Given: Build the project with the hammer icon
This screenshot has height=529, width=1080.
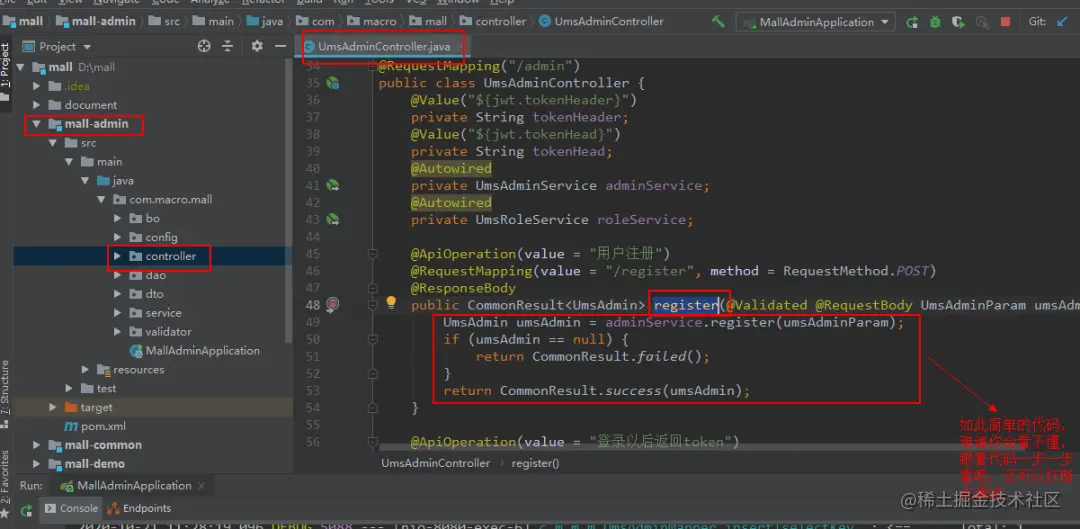Looking at the screenshot, I should (x=718, y=21).
